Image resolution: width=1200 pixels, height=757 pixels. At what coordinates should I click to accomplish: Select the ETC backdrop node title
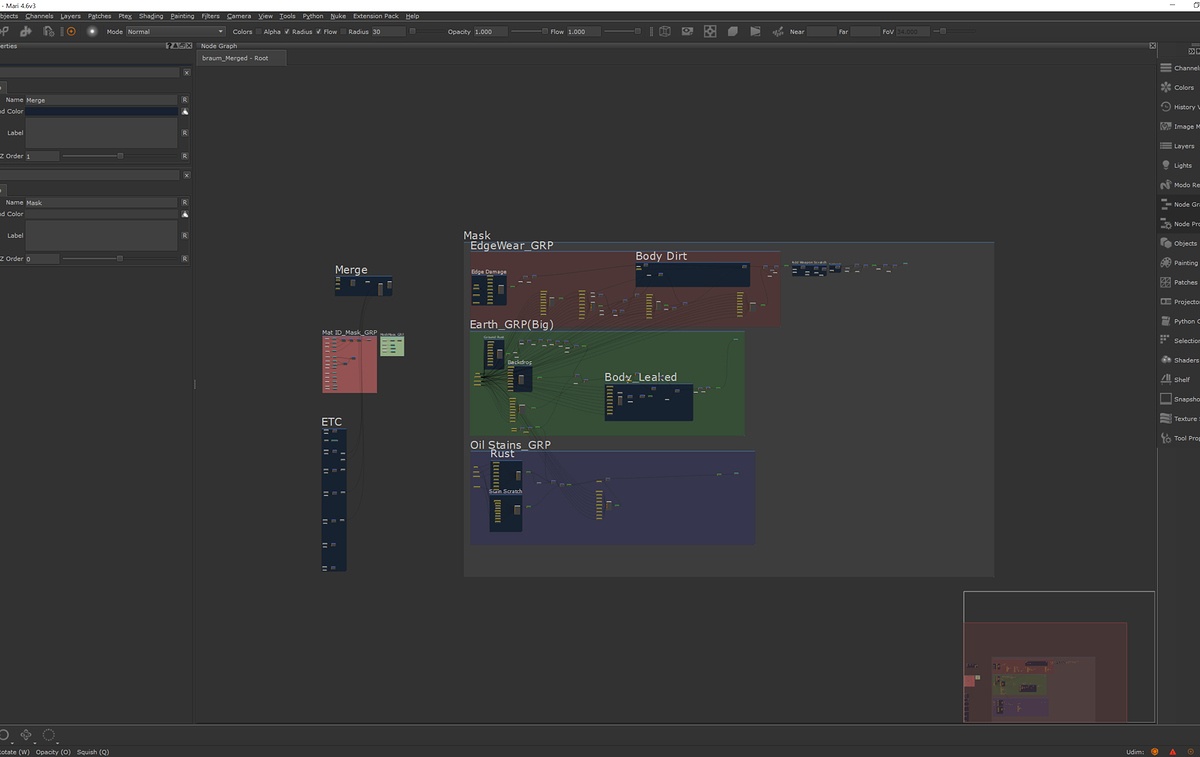331,422
